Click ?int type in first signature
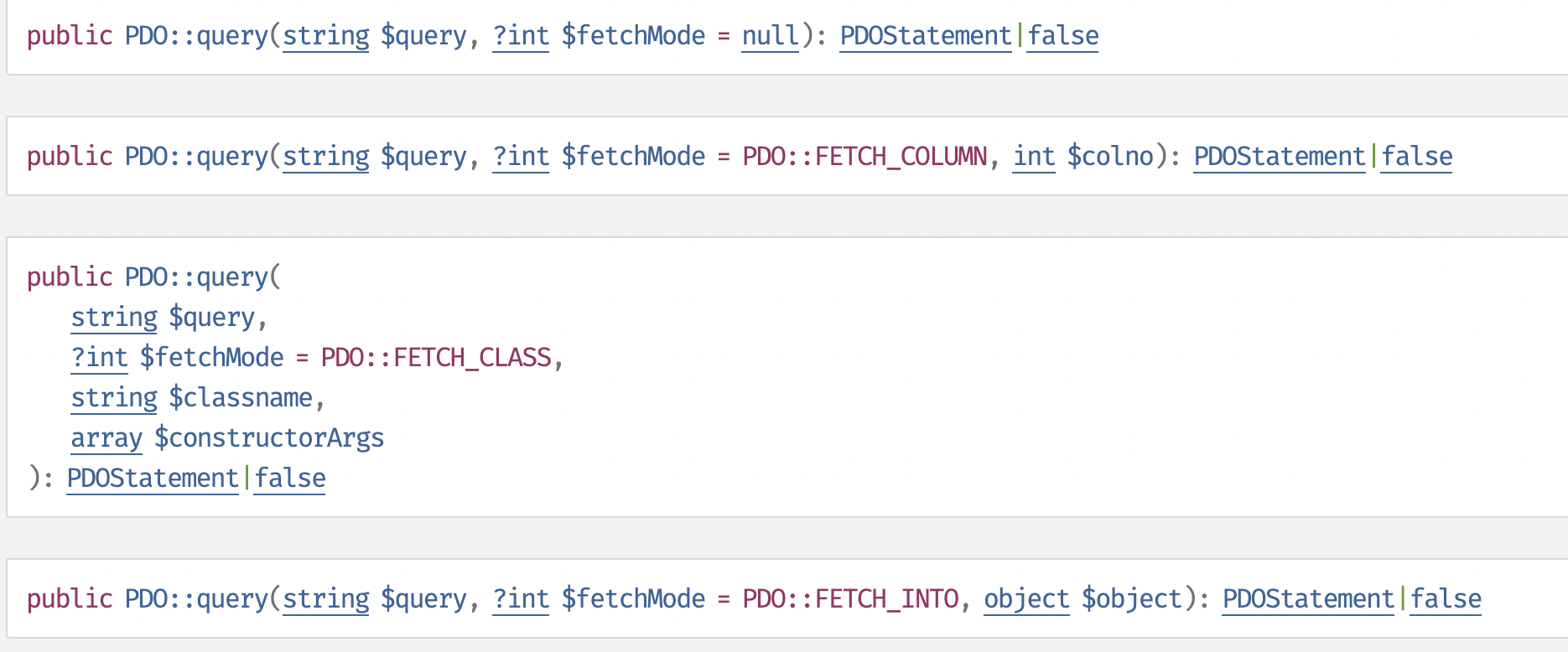 [x=521, y=36]
